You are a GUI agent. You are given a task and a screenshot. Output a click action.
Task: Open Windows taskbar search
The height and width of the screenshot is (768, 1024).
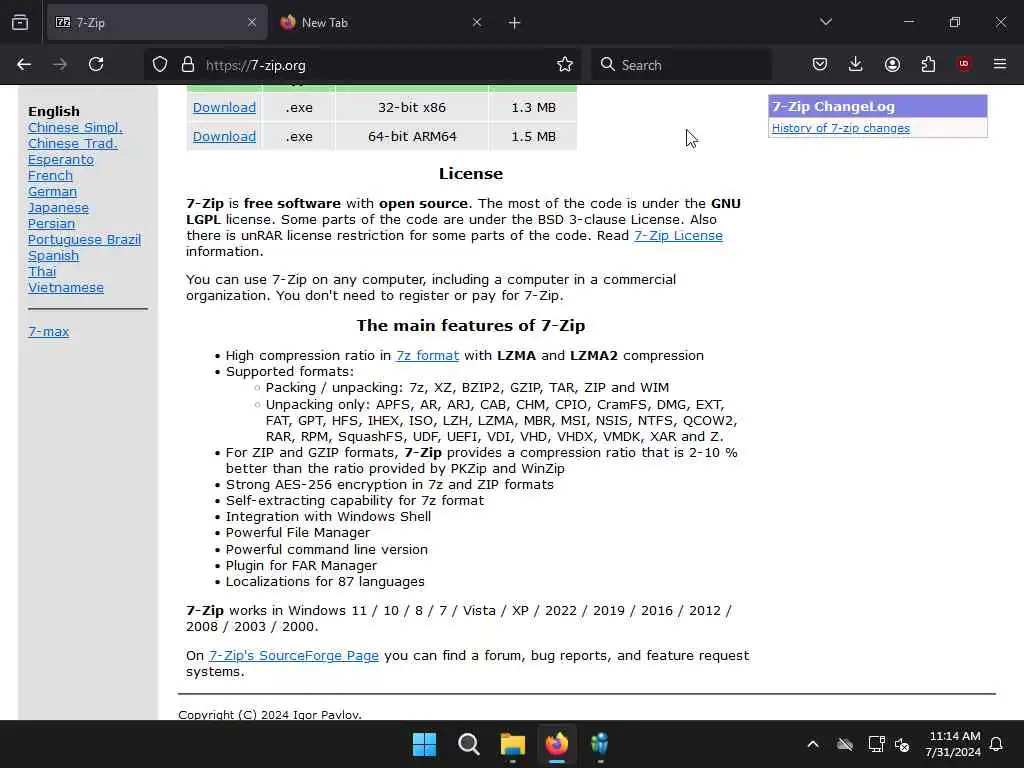pyautogui.click(x=468, y=744)
